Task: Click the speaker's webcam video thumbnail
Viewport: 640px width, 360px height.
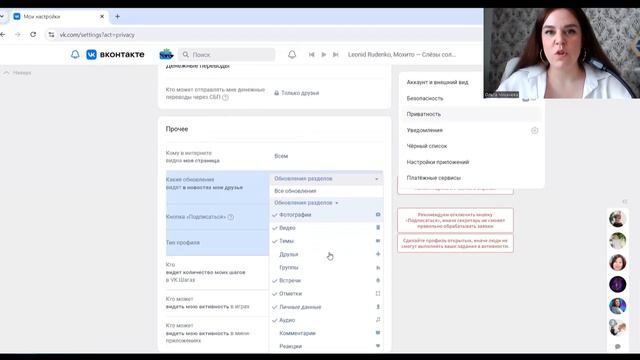Action: point(562,53)
